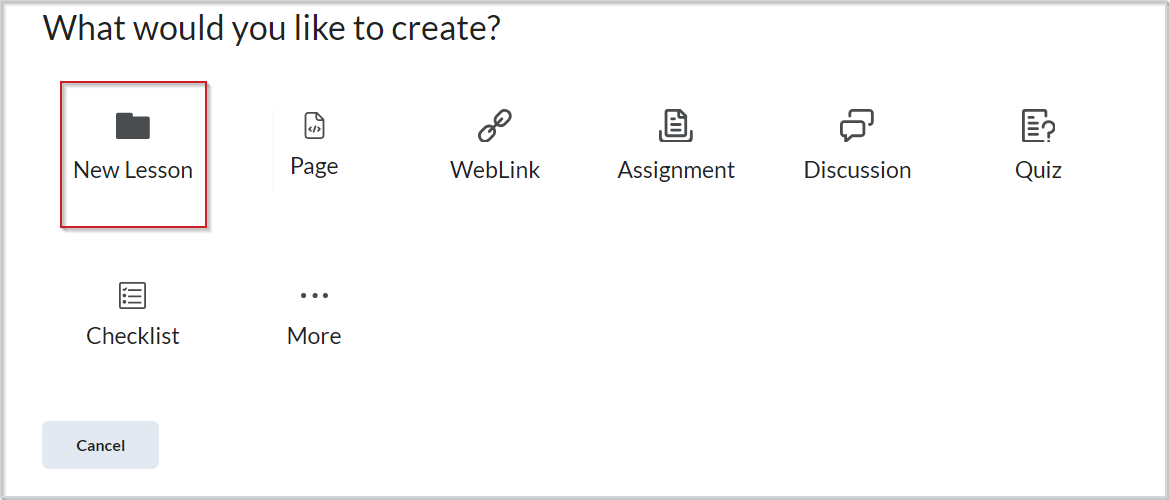Click the Page document icon
Image resolution: width=1170 pixels, height=500 pixels.
pos(314,126)
